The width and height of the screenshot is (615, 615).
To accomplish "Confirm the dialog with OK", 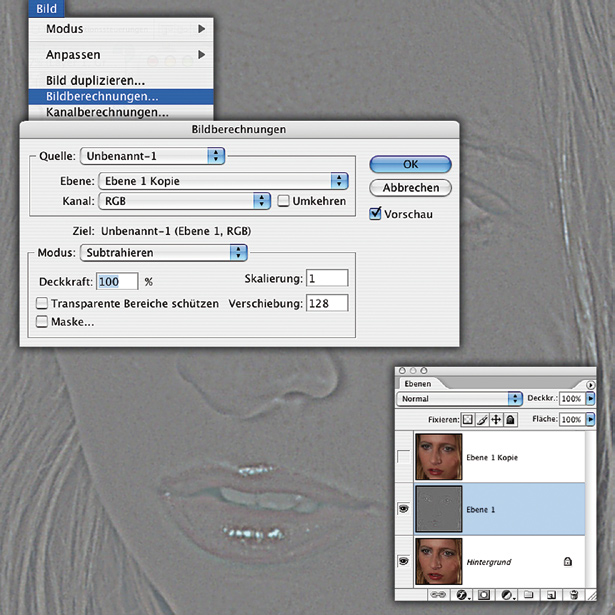I will point(410,164).
